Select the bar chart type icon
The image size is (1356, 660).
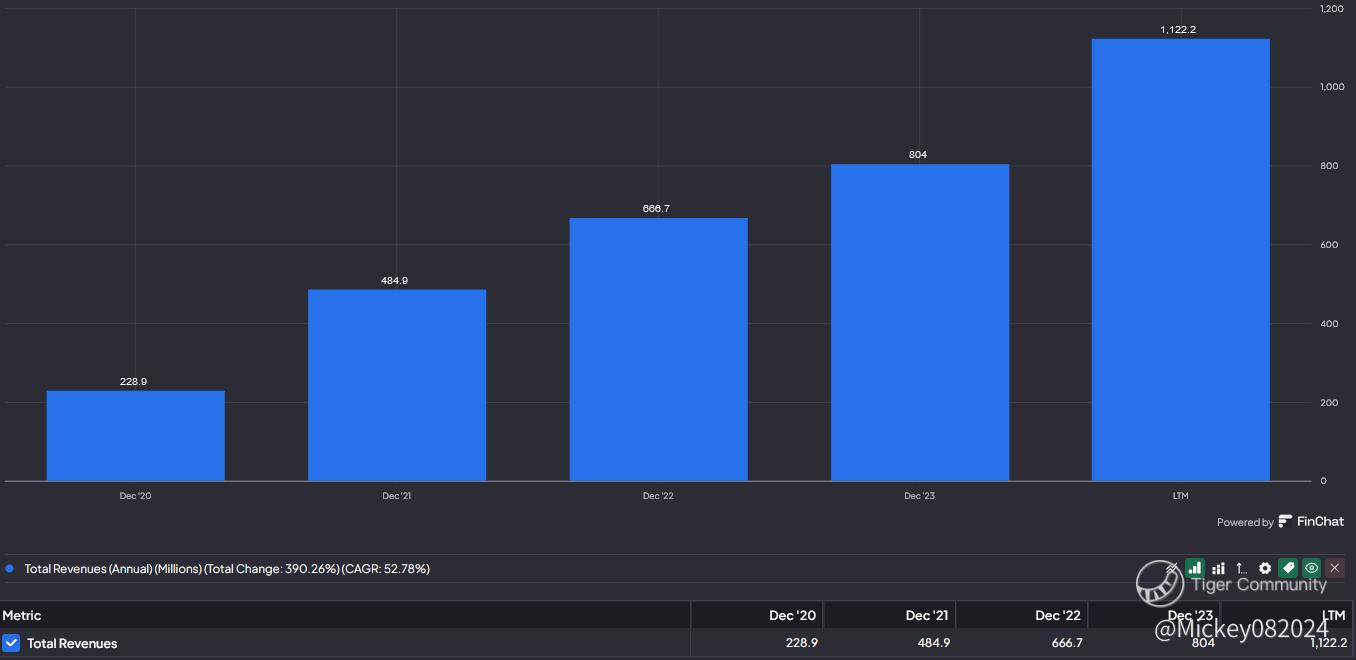click(x=1195, y=568)
